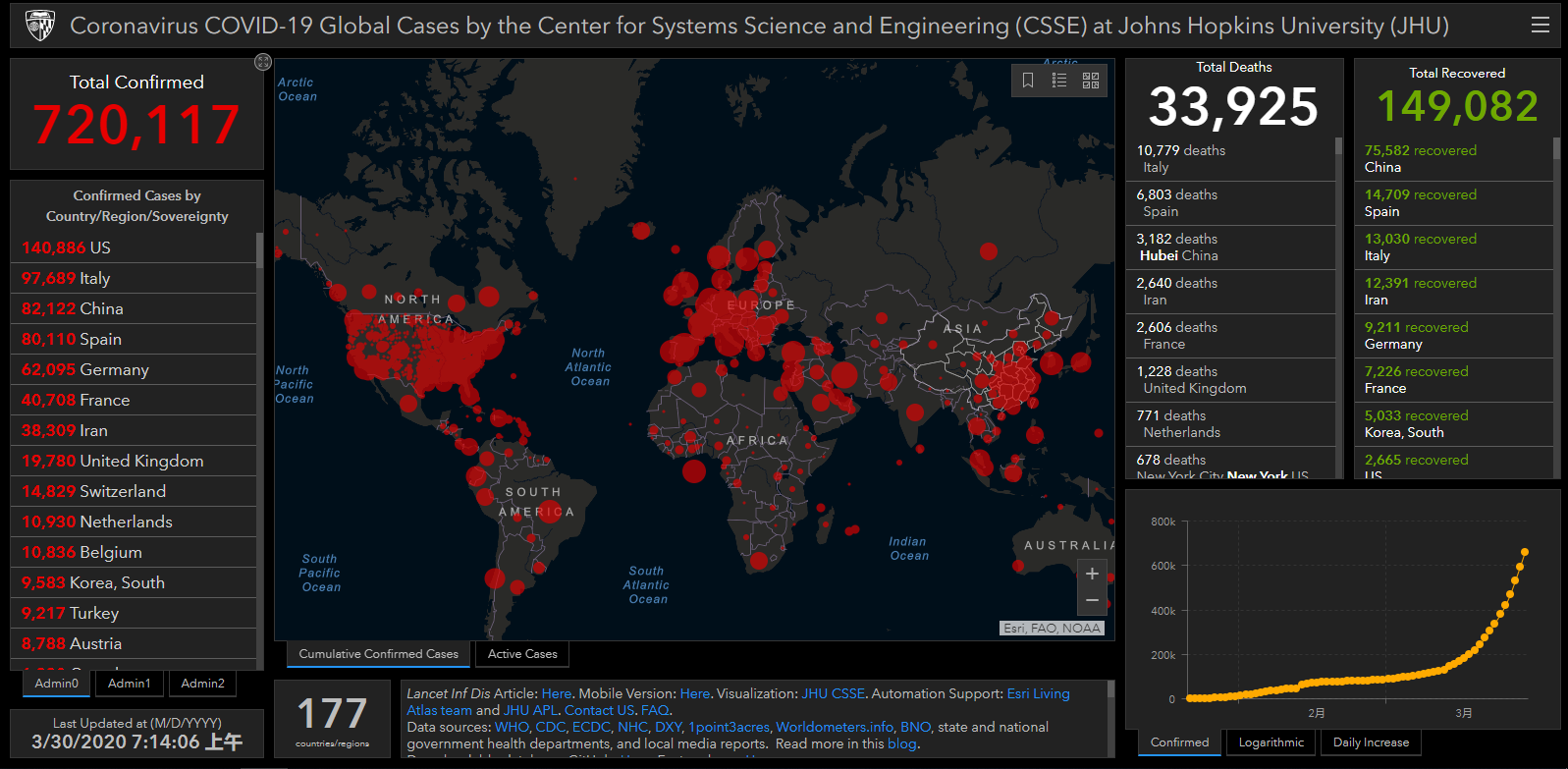Image resolution: width=1568 pixels, height=769 pixels.
Task: Click 2,640 deaths Iran entry
Action: tap(1231, 292)
